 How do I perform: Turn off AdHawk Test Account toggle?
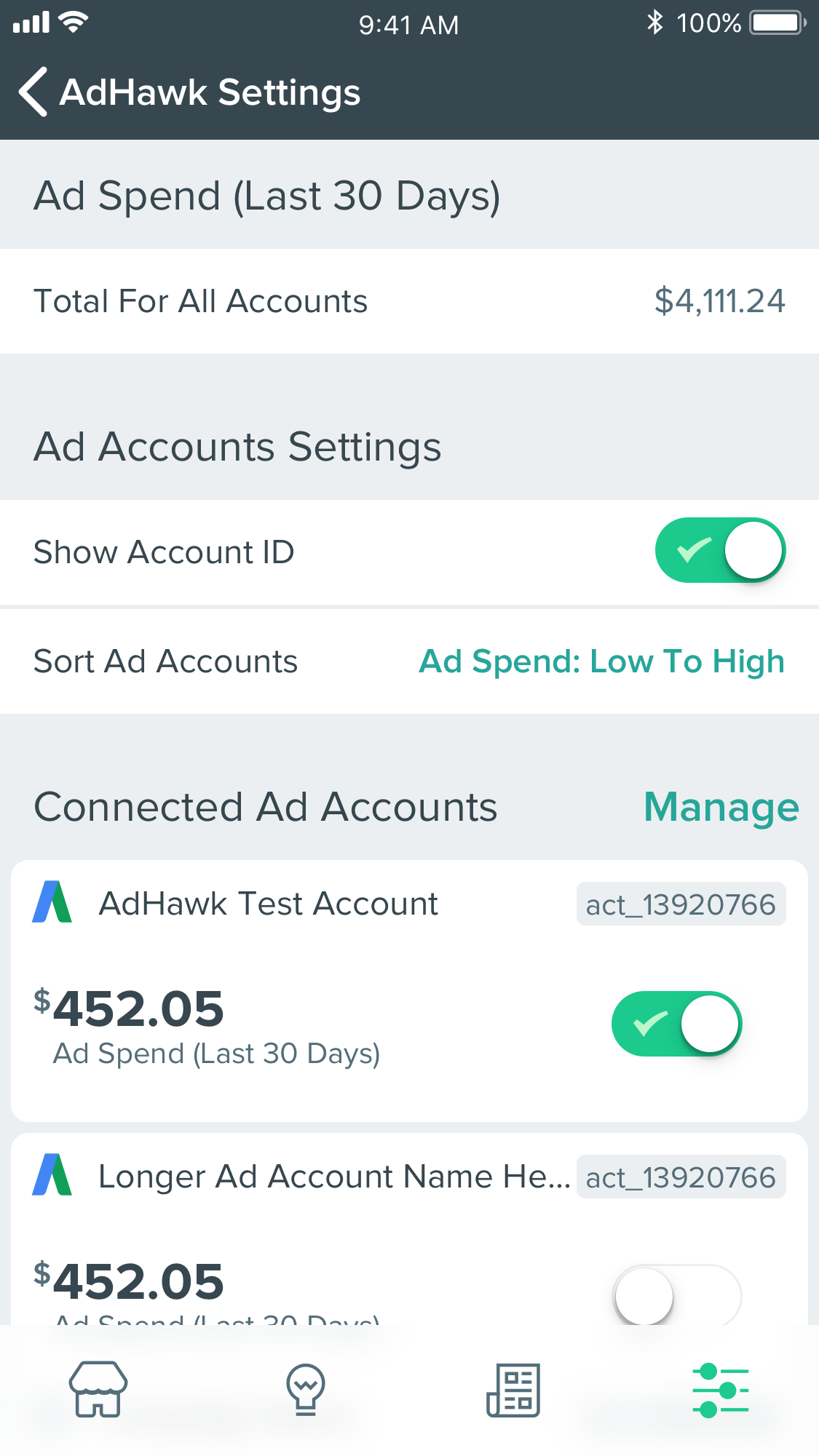(x=676, y=1024)
